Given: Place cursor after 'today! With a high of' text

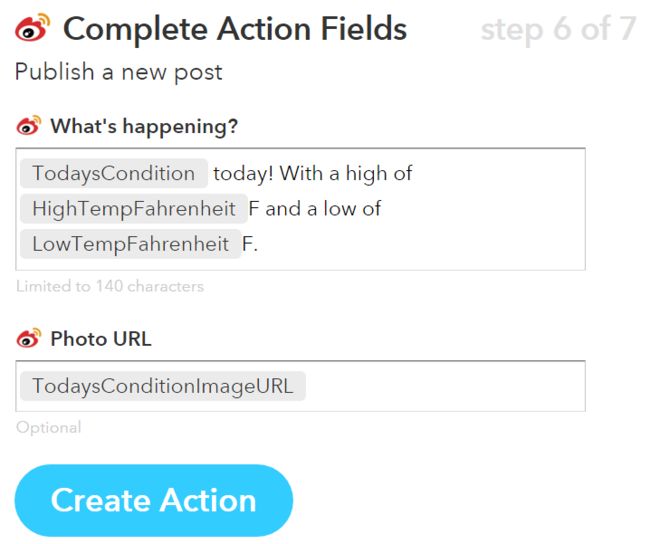Looking at the screenshot, I should (x=413, y=173).
